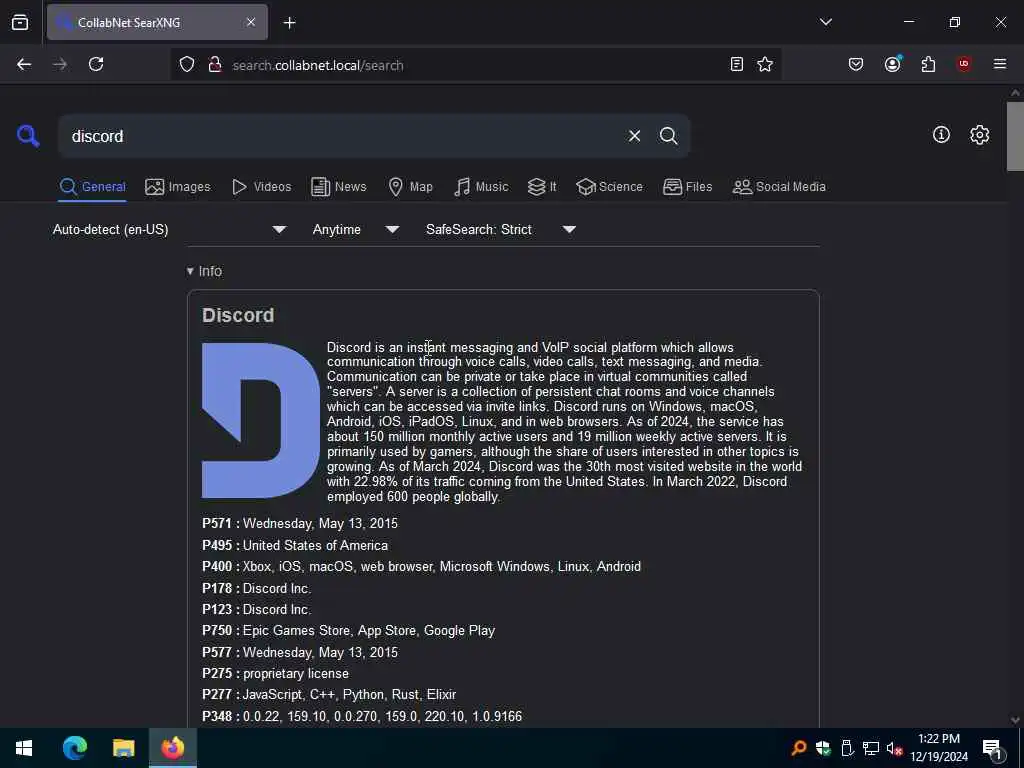Click the P400 platforms list row
1024x768 pixels.
[x=421, y=566]
